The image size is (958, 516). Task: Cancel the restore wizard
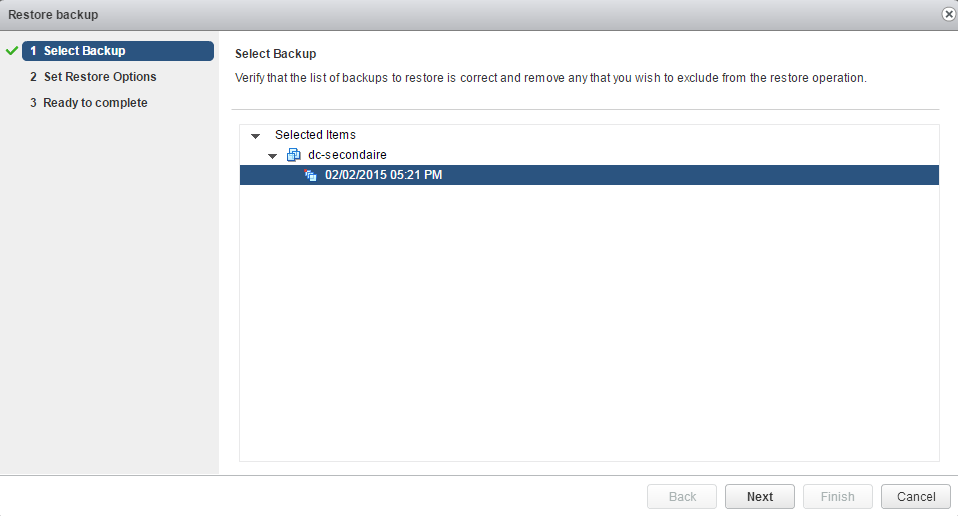(x=915, y=497)
